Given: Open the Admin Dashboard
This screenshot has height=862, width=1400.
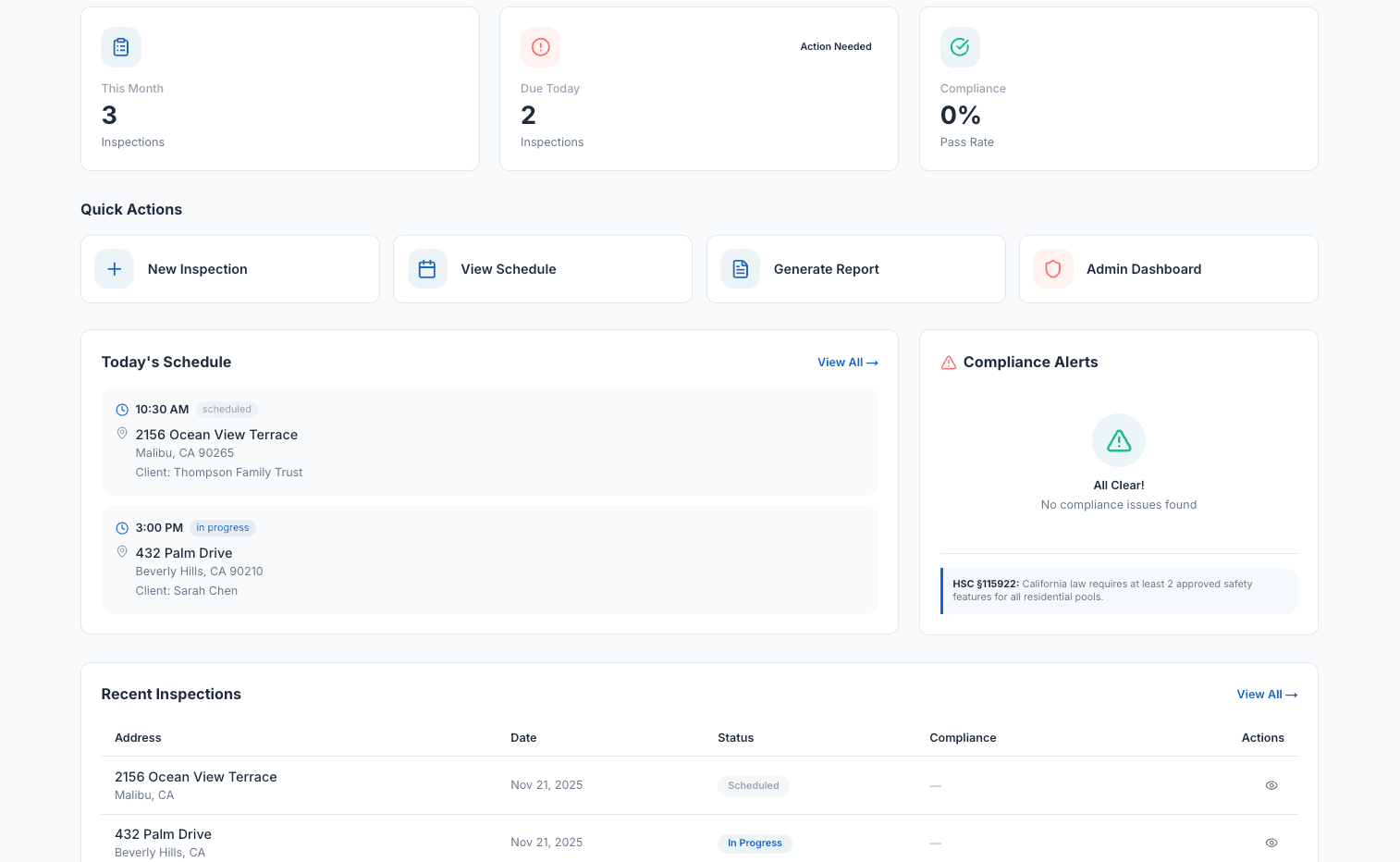Looking at the screenshot, I should (x=1144, y=268).
